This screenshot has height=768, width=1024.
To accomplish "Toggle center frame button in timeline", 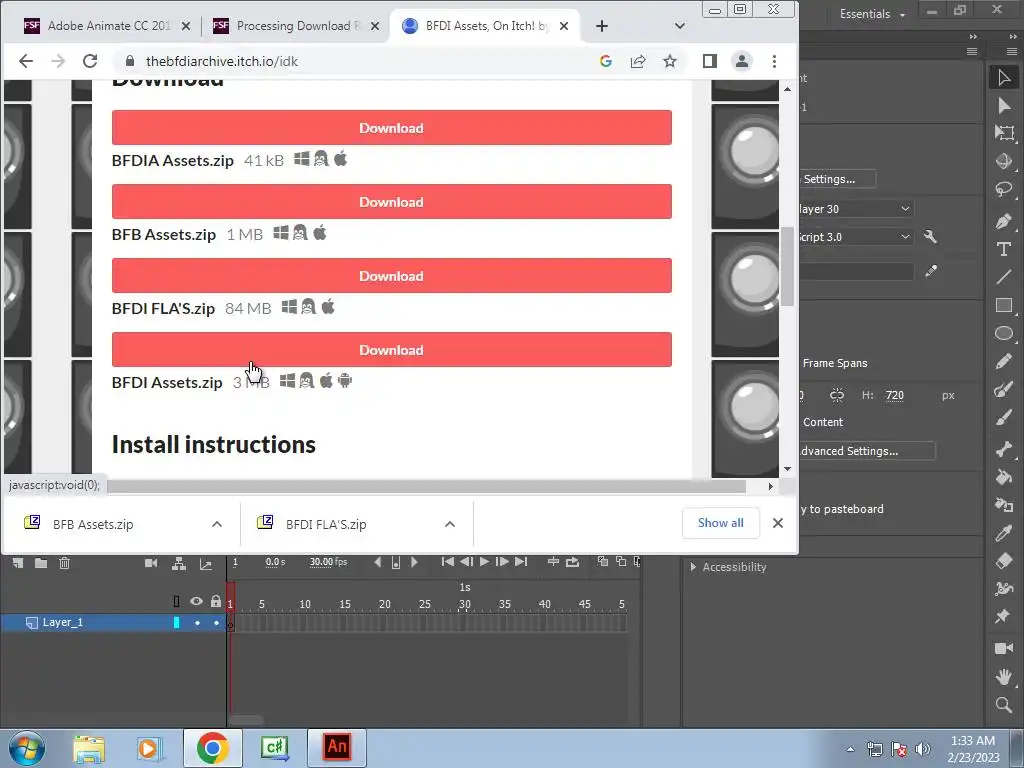I will 552,562.
